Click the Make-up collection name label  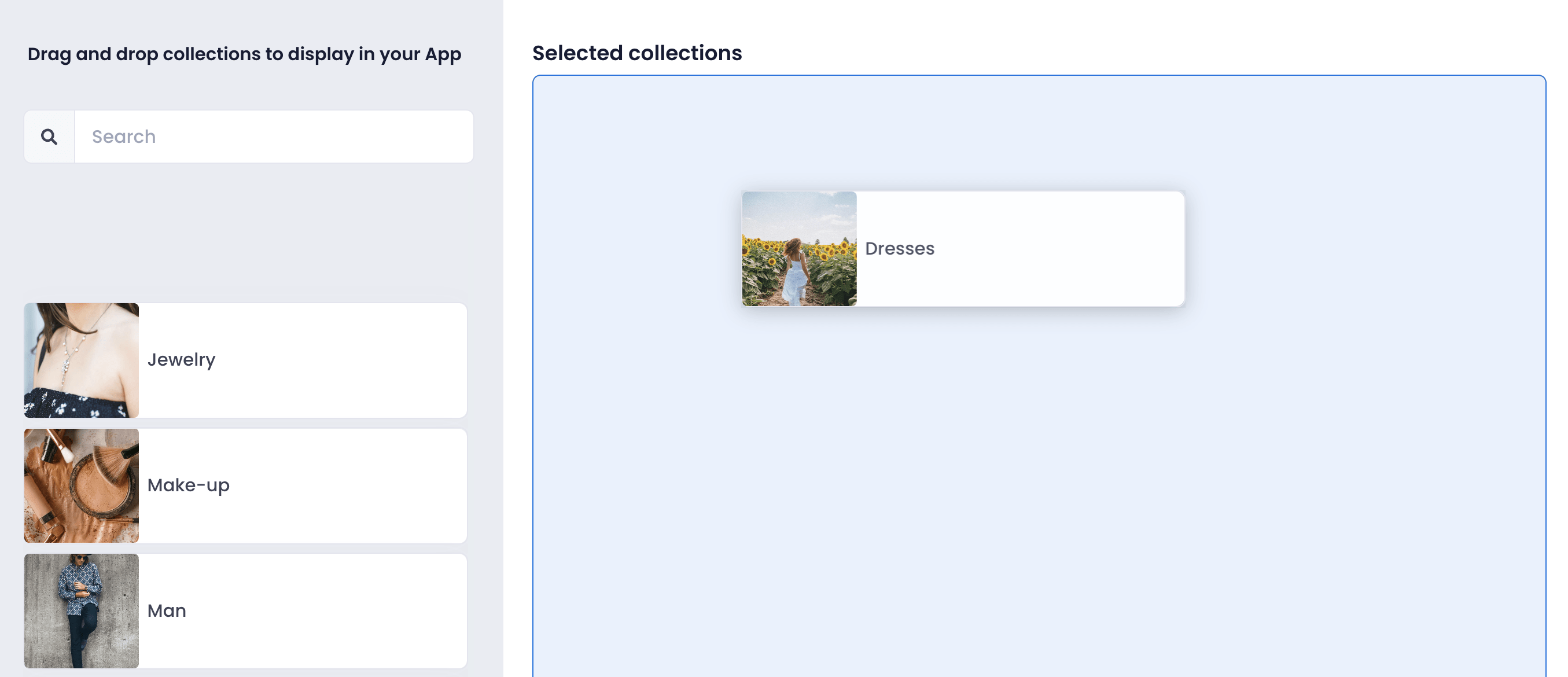pos(188,485)
